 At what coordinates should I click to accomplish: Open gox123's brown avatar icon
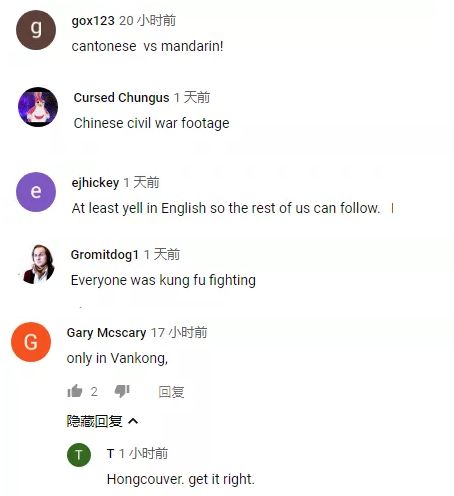click(x=36, y=30)
